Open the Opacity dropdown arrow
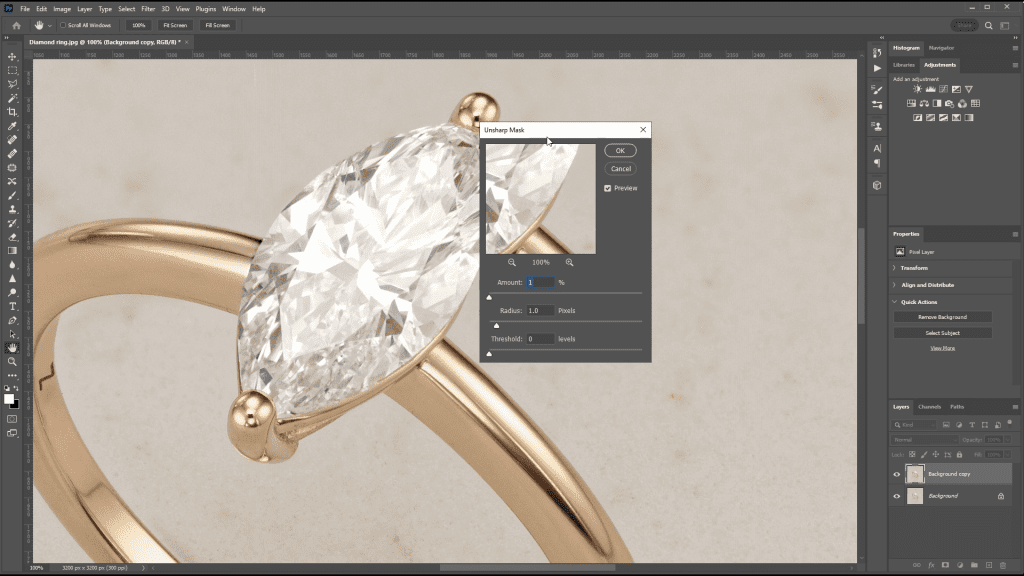Screen dimensions: 1024x576 (x=1007, y=440)
